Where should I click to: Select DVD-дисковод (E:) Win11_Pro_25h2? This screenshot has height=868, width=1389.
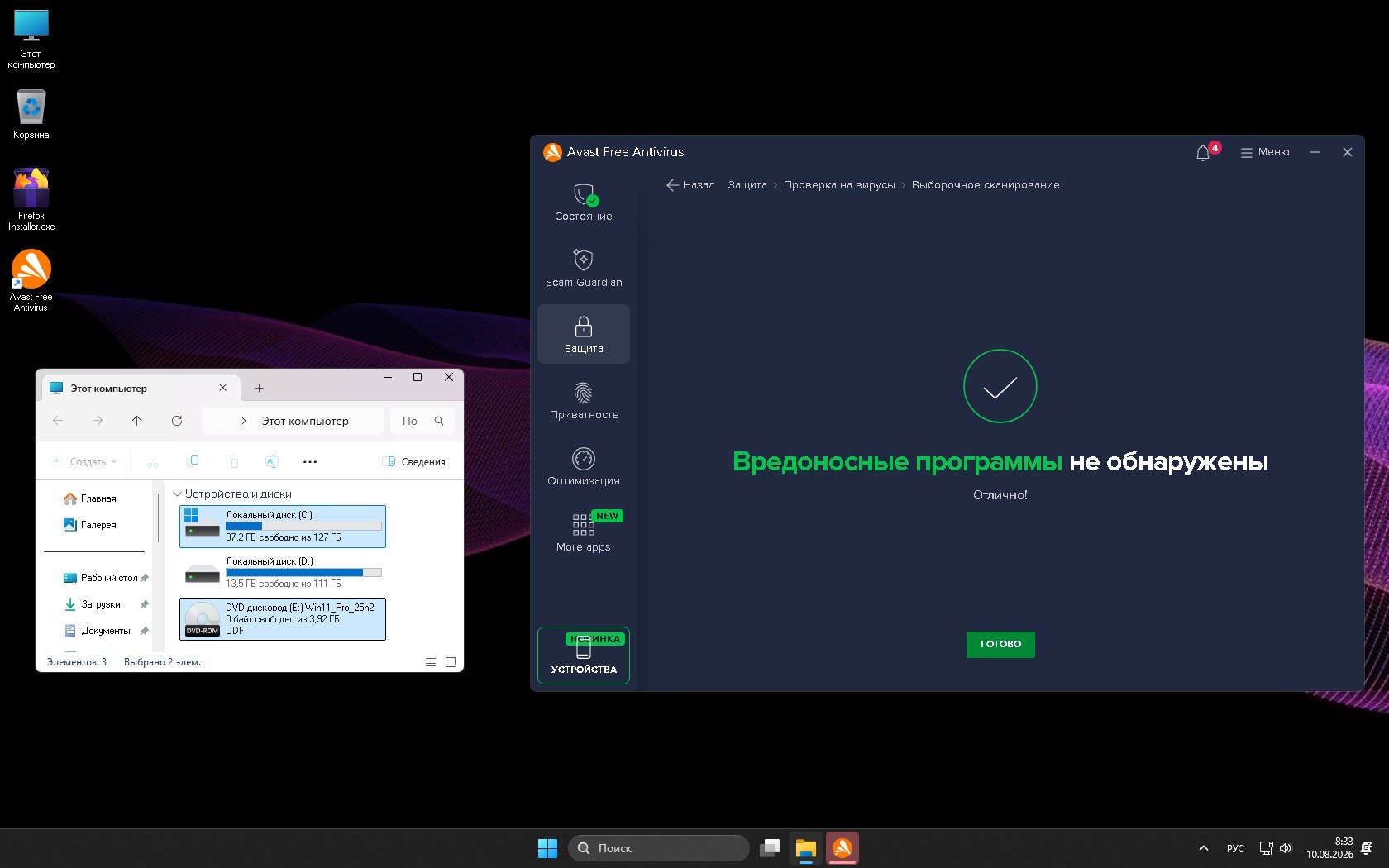pos(283,618)
